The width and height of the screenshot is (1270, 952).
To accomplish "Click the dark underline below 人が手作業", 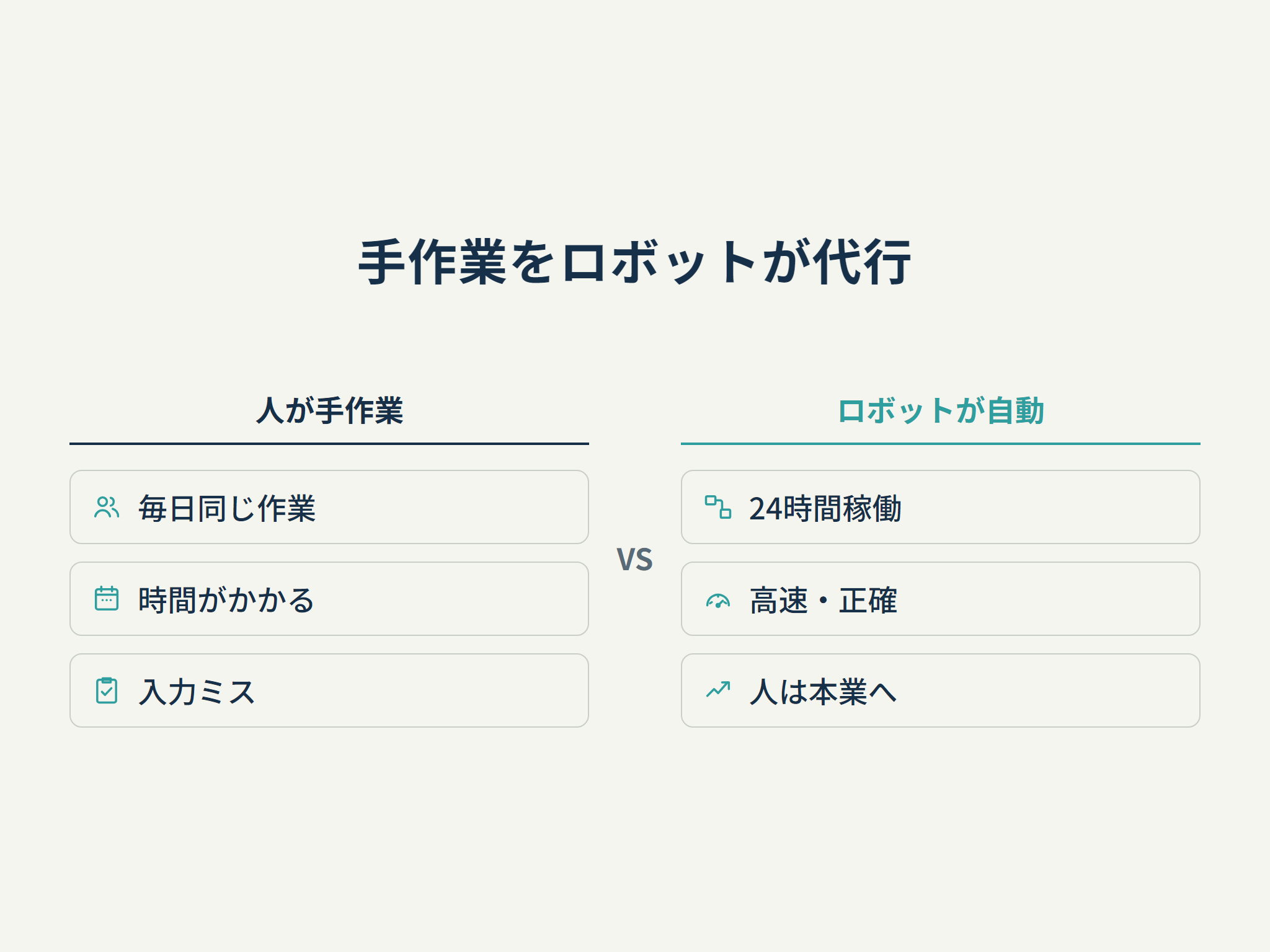I will (329, 444).
